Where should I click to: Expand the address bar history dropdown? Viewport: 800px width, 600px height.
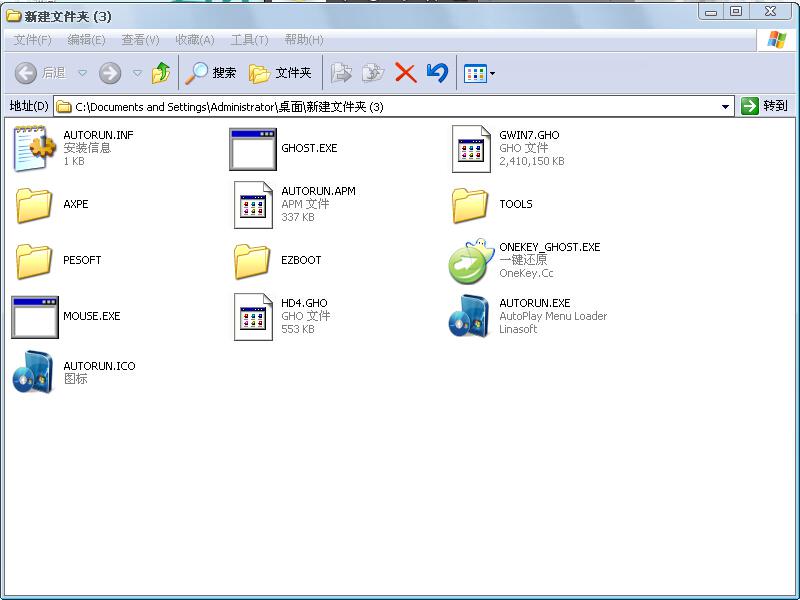[x=726, y=105]
